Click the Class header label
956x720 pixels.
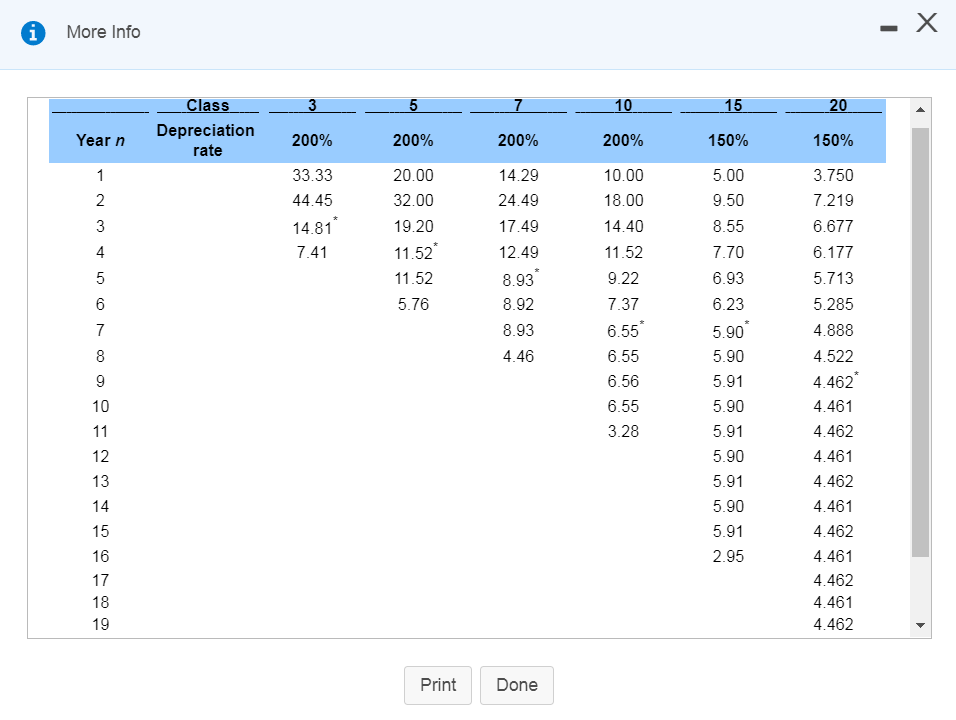coord(208,105)
